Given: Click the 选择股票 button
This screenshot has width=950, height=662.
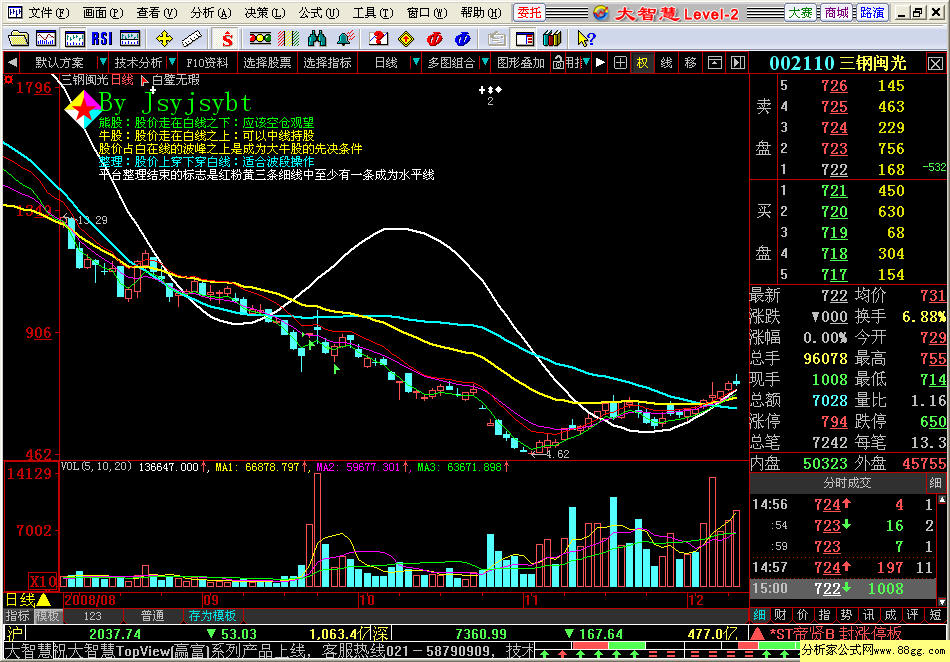Looking at the screenshot, I should click(x=267, y=62).
